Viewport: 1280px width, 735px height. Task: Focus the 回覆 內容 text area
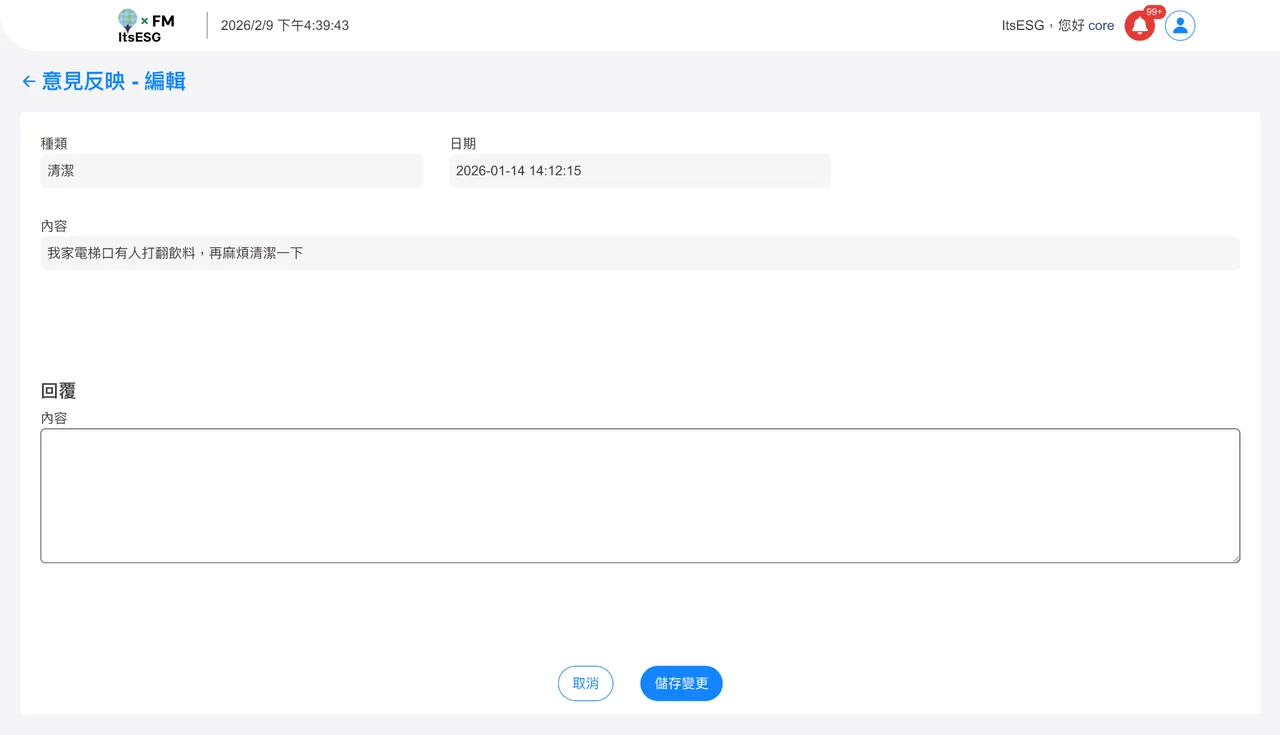click(x=640, y=496)
